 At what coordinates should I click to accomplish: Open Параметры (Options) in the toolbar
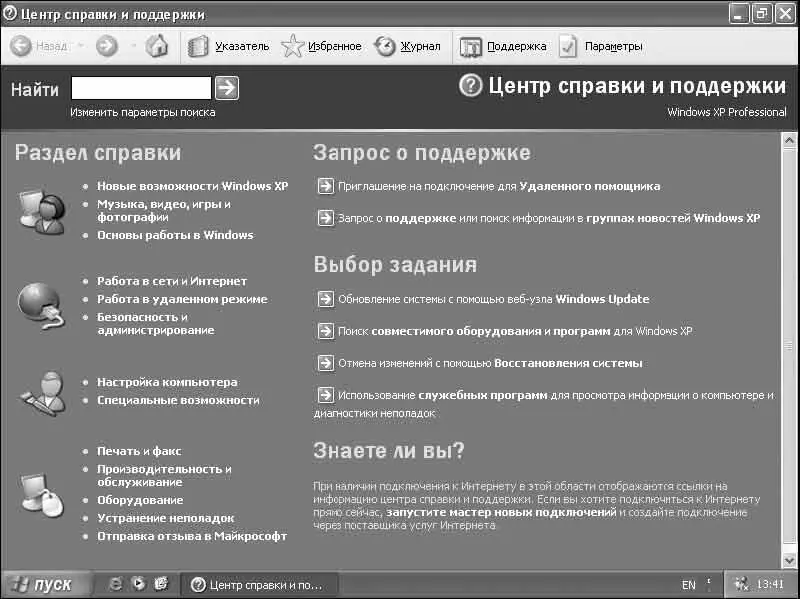(601, 46)
